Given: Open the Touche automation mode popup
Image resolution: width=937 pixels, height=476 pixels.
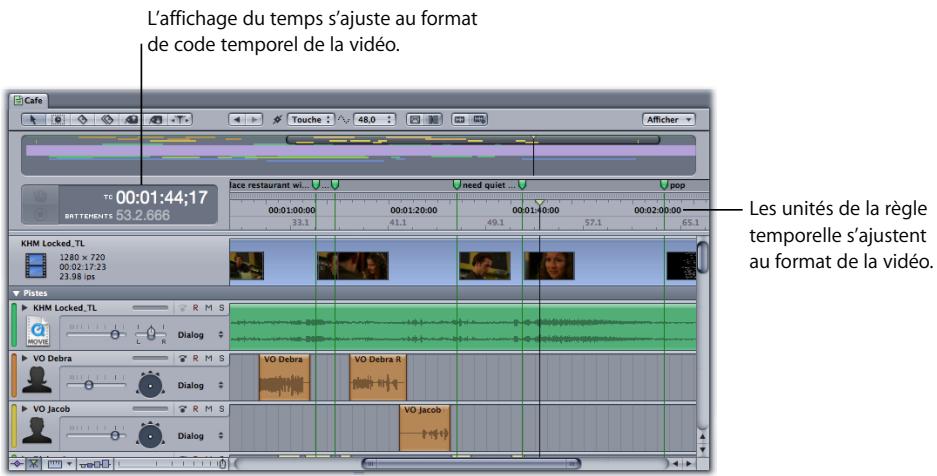Looking at the screenshot, I should point(311,119).
